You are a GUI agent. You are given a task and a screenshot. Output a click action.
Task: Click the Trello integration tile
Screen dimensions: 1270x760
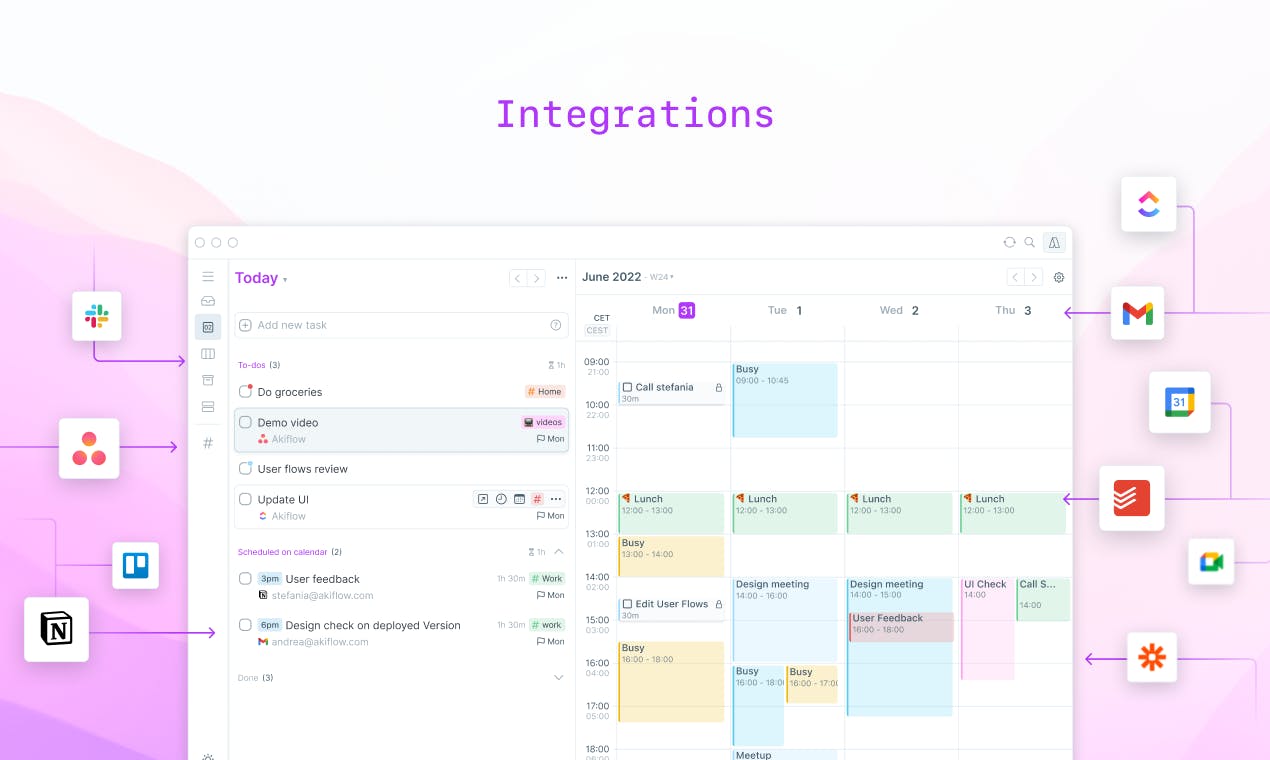point(135,565)
